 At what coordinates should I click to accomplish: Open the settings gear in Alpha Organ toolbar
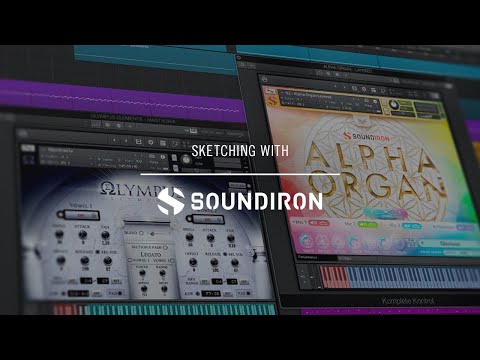pos(364,89)
